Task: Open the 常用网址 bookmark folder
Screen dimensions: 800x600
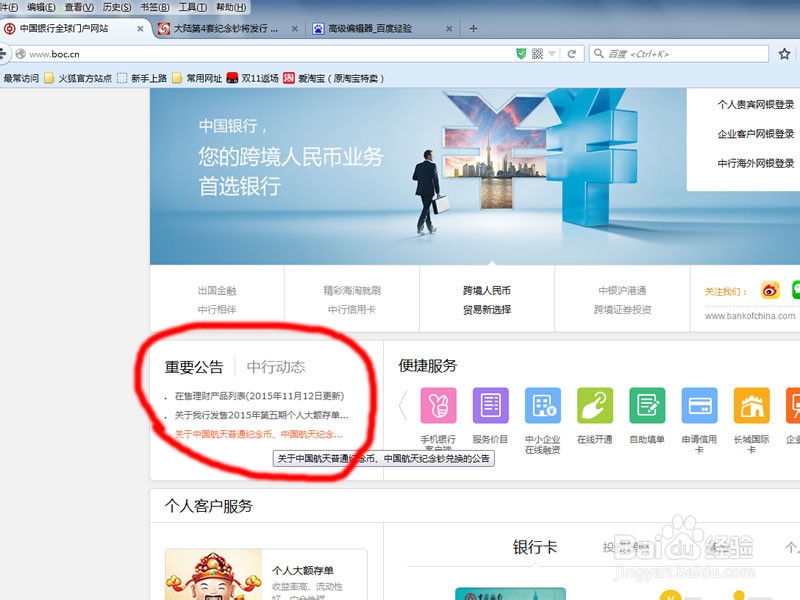Action: (197, 78)
